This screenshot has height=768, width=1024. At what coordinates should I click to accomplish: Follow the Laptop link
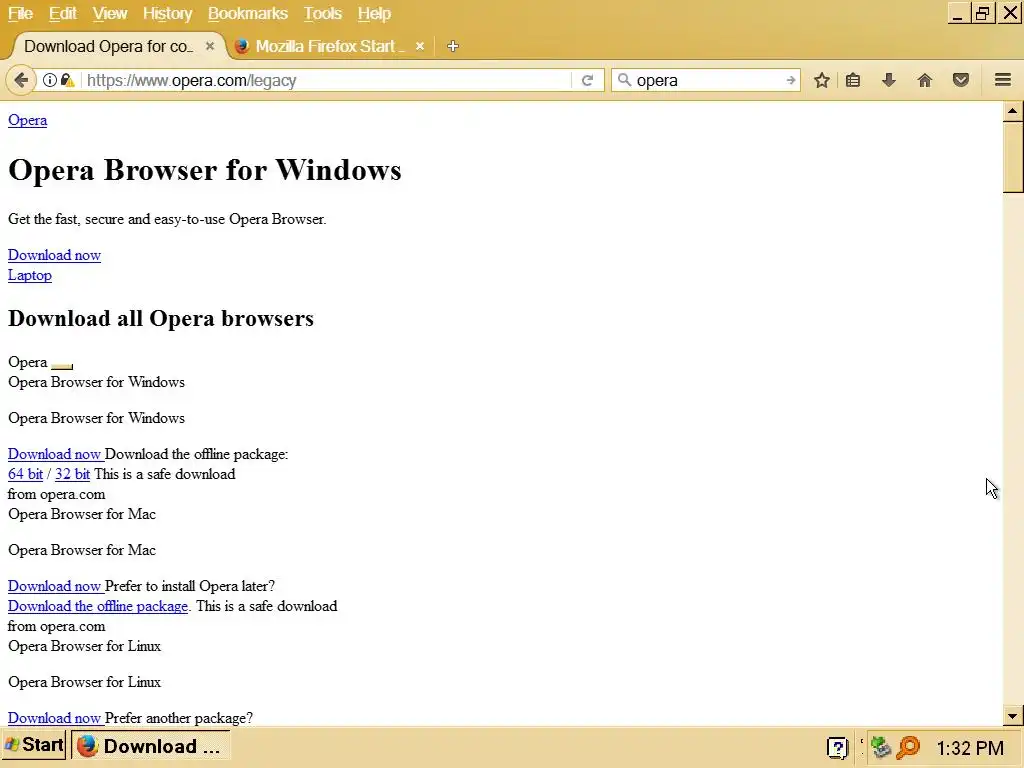[29, 276]
